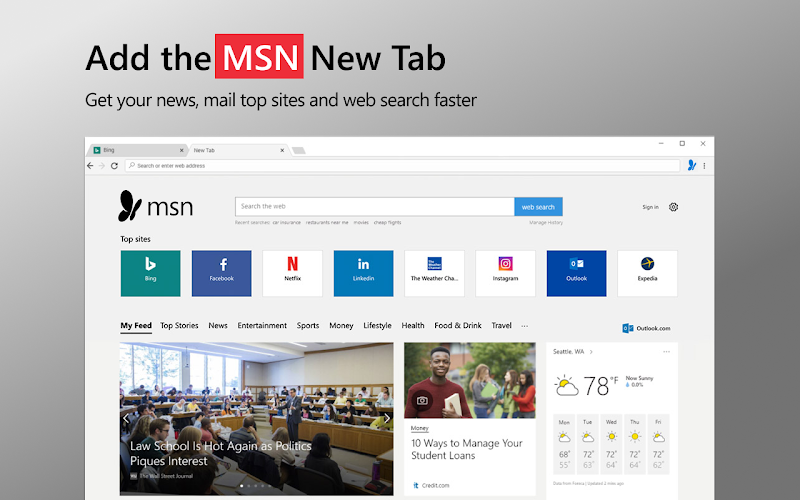Click the msn butterfly logo
The image size is (800, 500).
click(130, 206)
